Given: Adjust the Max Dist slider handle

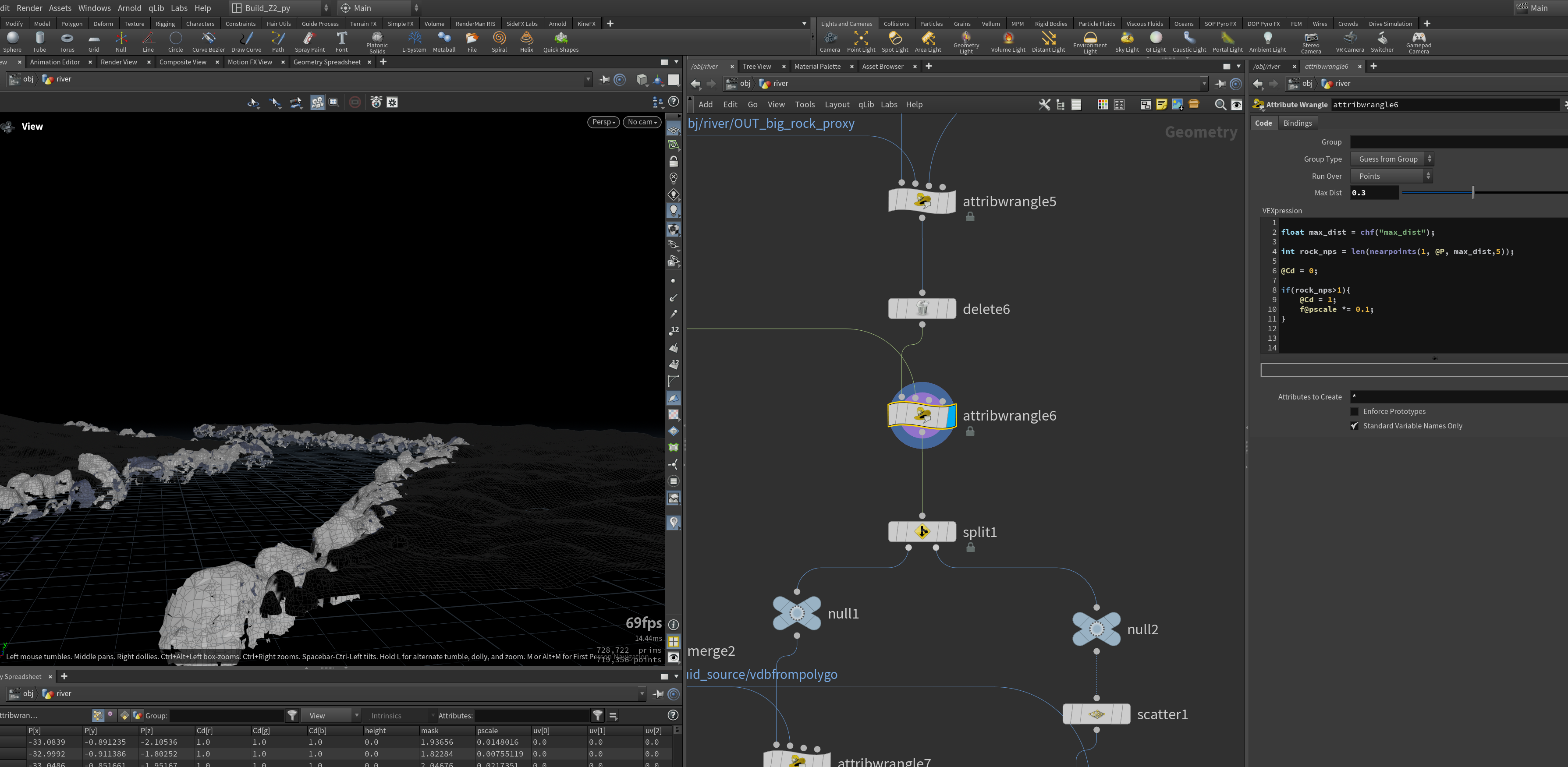Looking at the screenshot, I should click(1473, 193).
